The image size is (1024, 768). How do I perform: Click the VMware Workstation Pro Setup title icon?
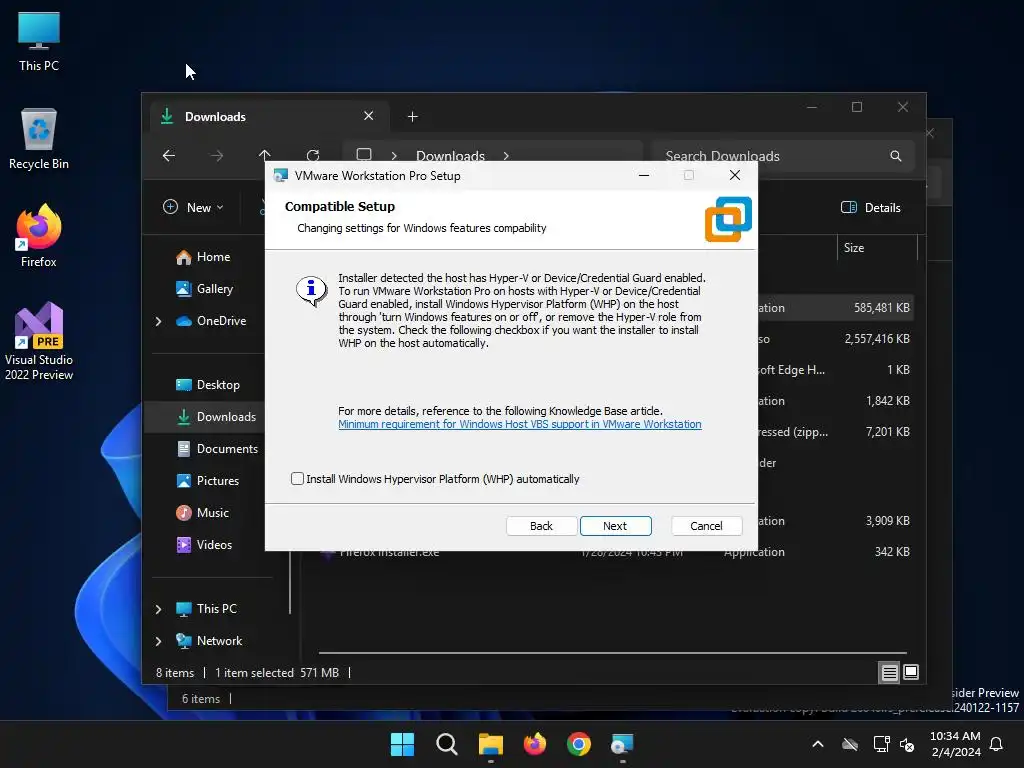[x=281, y=175]
